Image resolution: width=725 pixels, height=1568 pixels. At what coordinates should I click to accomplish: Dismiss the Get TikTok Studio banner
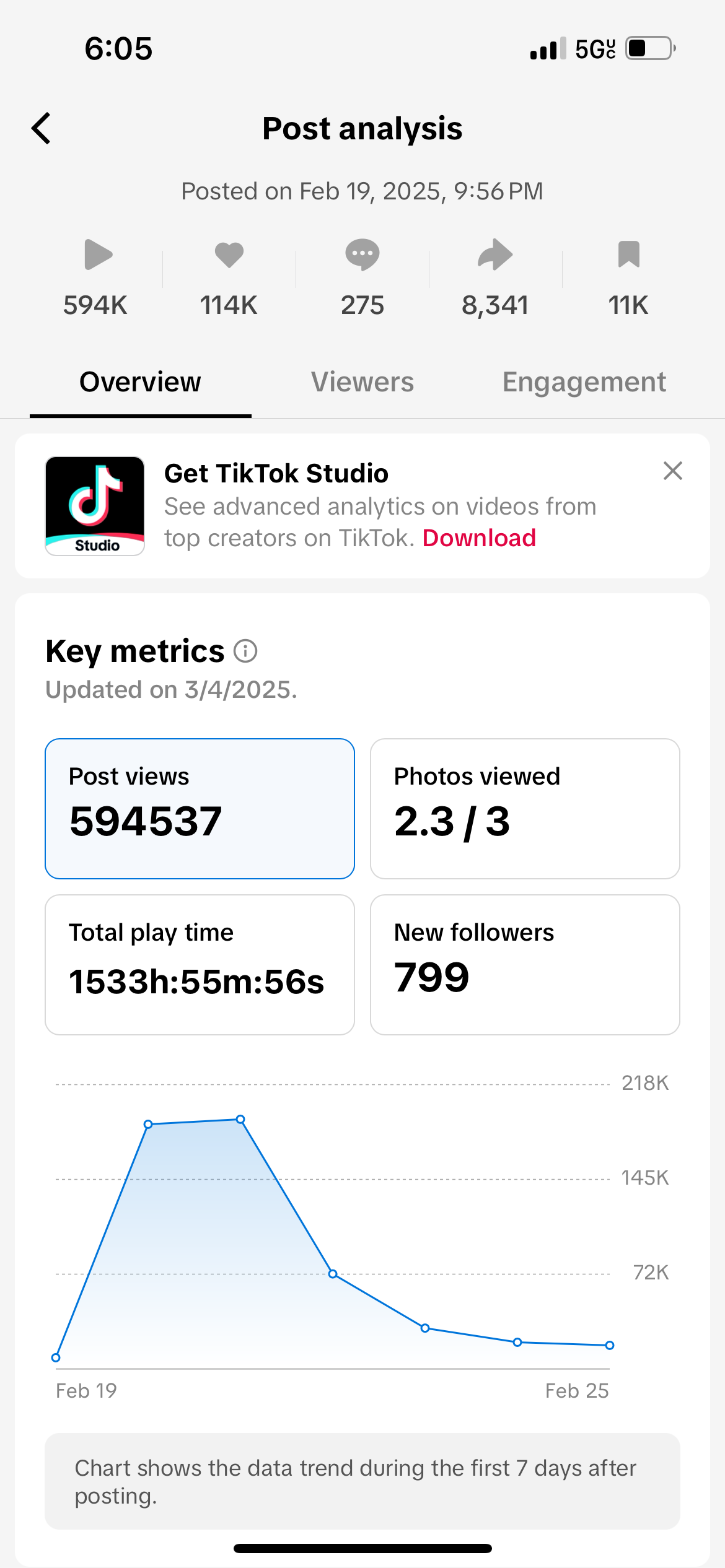(672, 471)
